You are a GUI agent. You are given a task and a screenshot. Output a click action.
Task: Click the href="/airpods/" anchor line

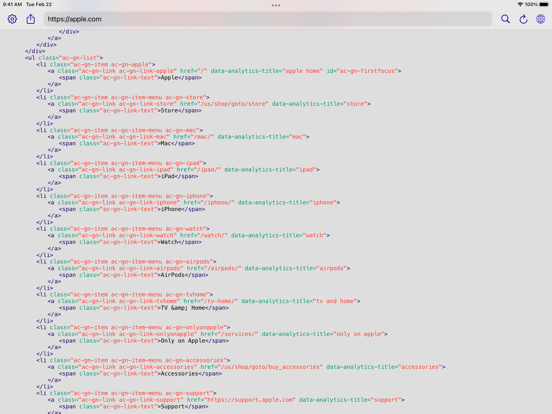coord(199,268)
